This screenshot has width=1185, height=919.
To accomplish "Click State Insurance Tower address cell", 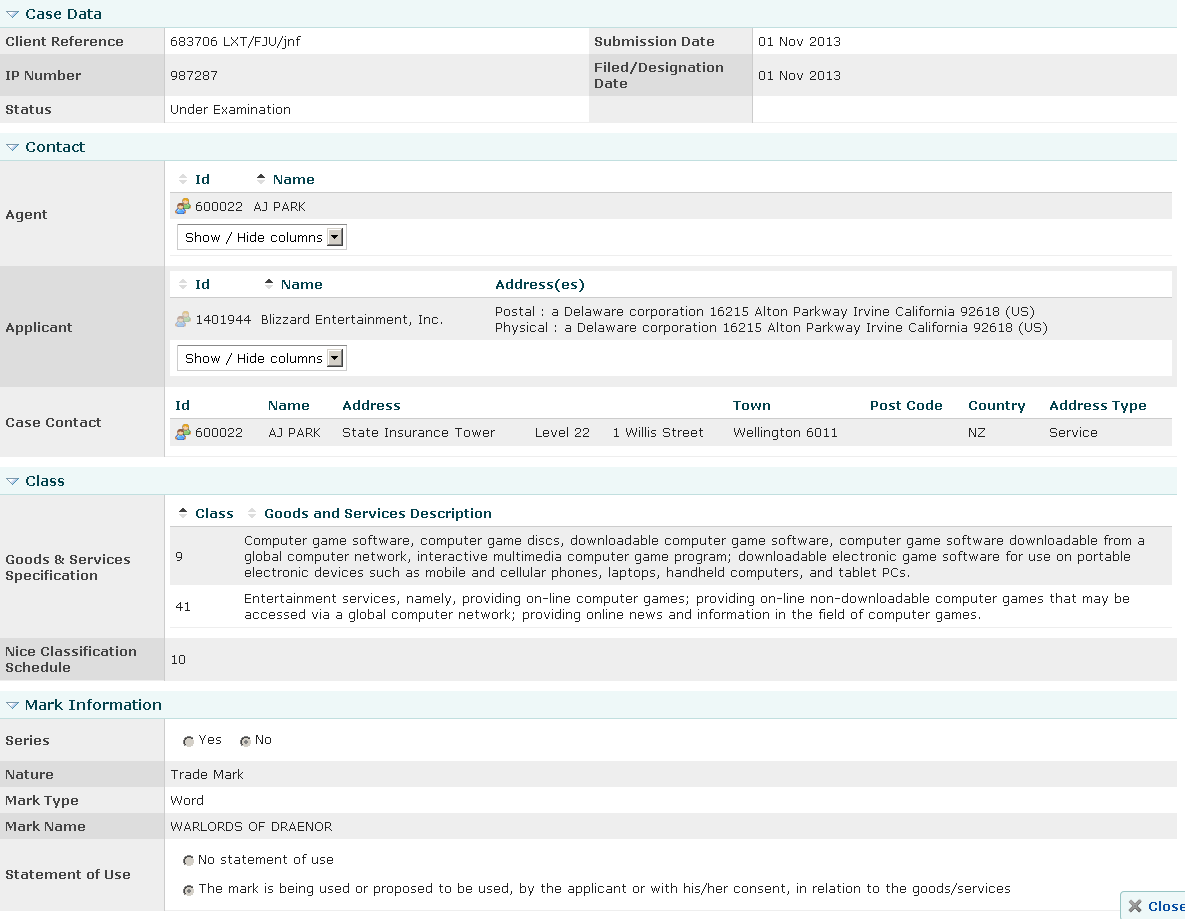I will (x=419, y=432).
